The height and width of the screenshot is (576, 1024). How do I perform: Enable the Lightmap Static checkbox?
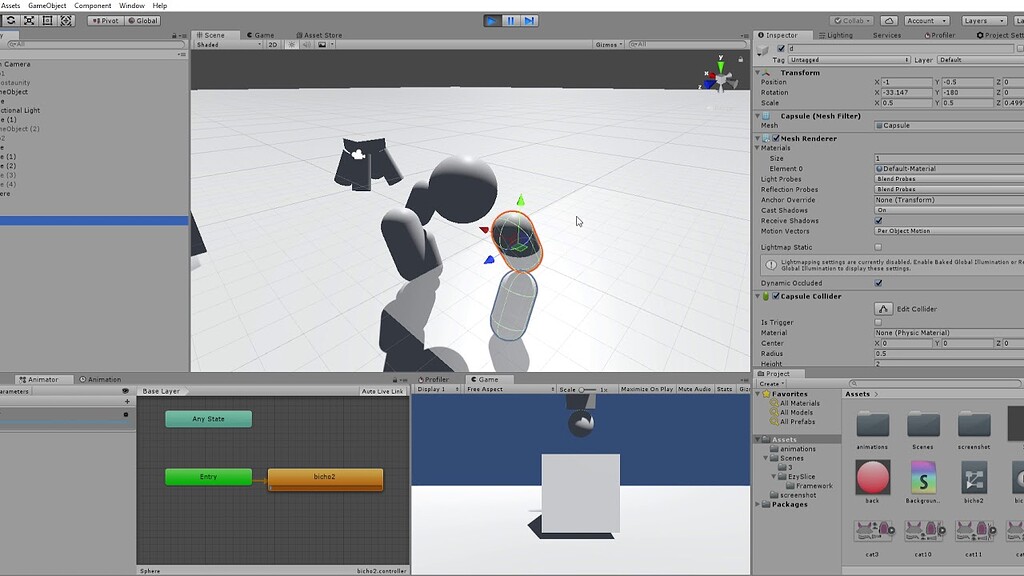[878, 247]
